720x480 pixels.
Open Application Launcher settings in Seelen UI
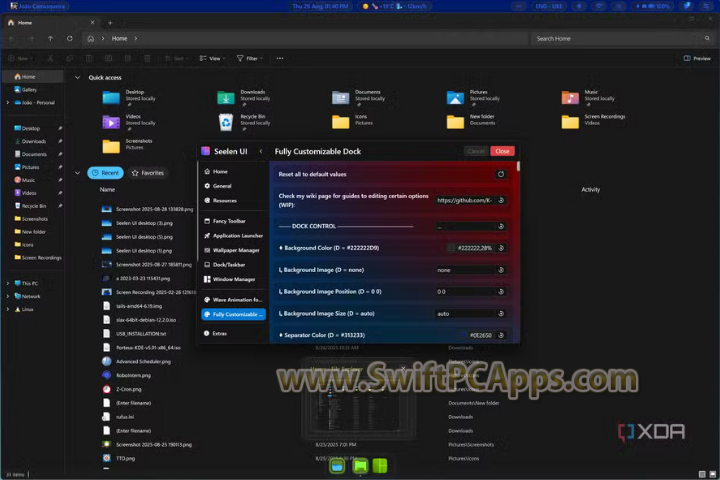[233, 236]
